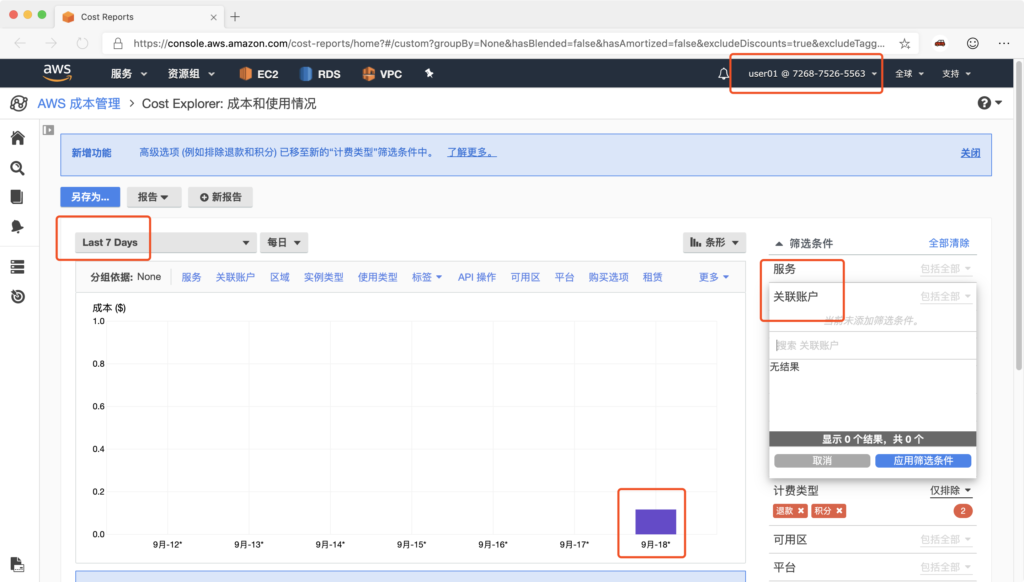The height and width of the screenshot is (582, 1024).
Task: Open the 服务 menu in navbar
Action: tap(129, 74)
